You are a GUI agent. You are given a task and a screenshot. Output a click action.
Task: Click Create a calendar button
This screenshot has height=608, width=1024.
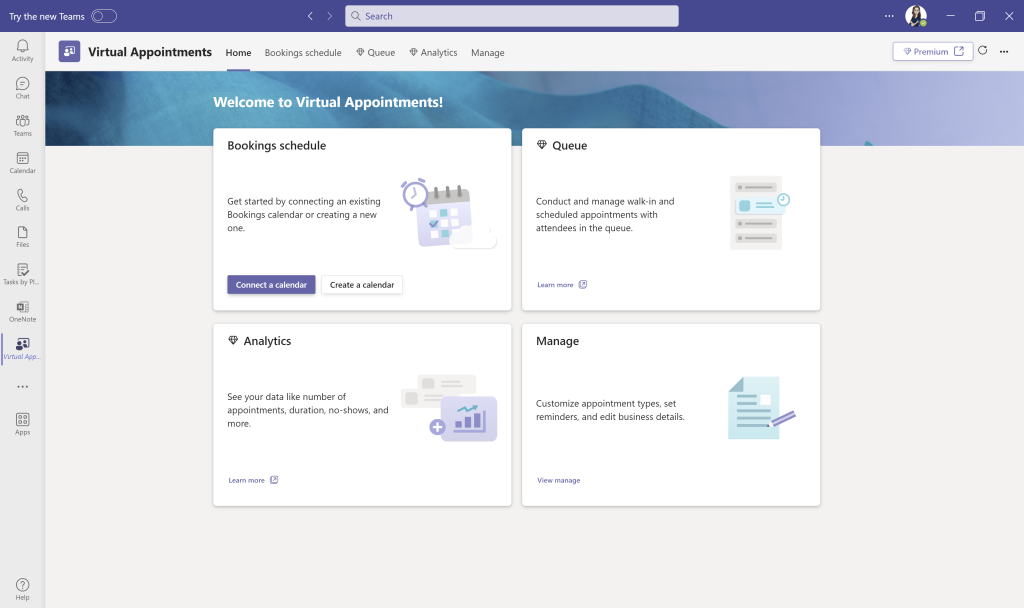pos(362,285)
